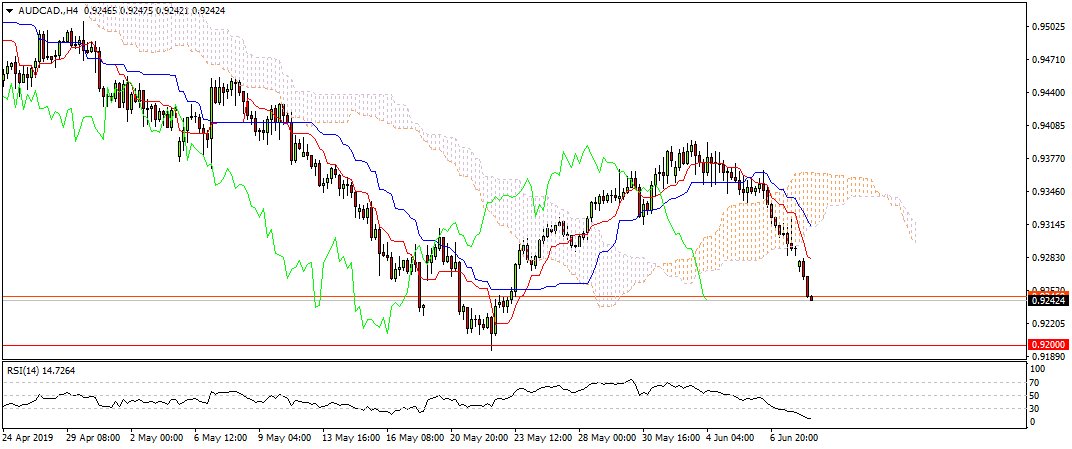Screen dimensions: 1072x449
Task: Click the 0.94400 price axis label
Action: 1047,93
